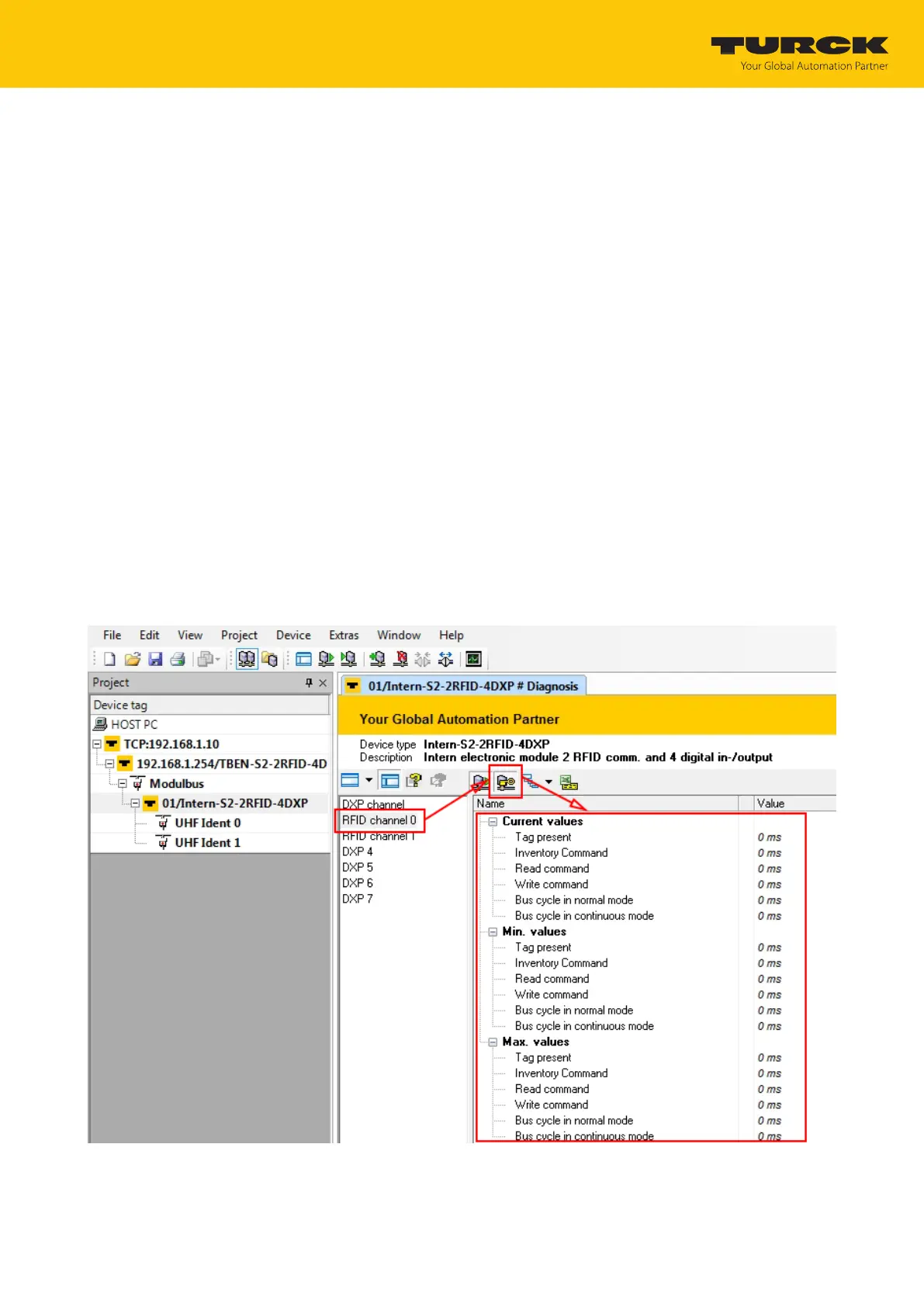Toggle the network view icon in main toolbar

point(247,659)
